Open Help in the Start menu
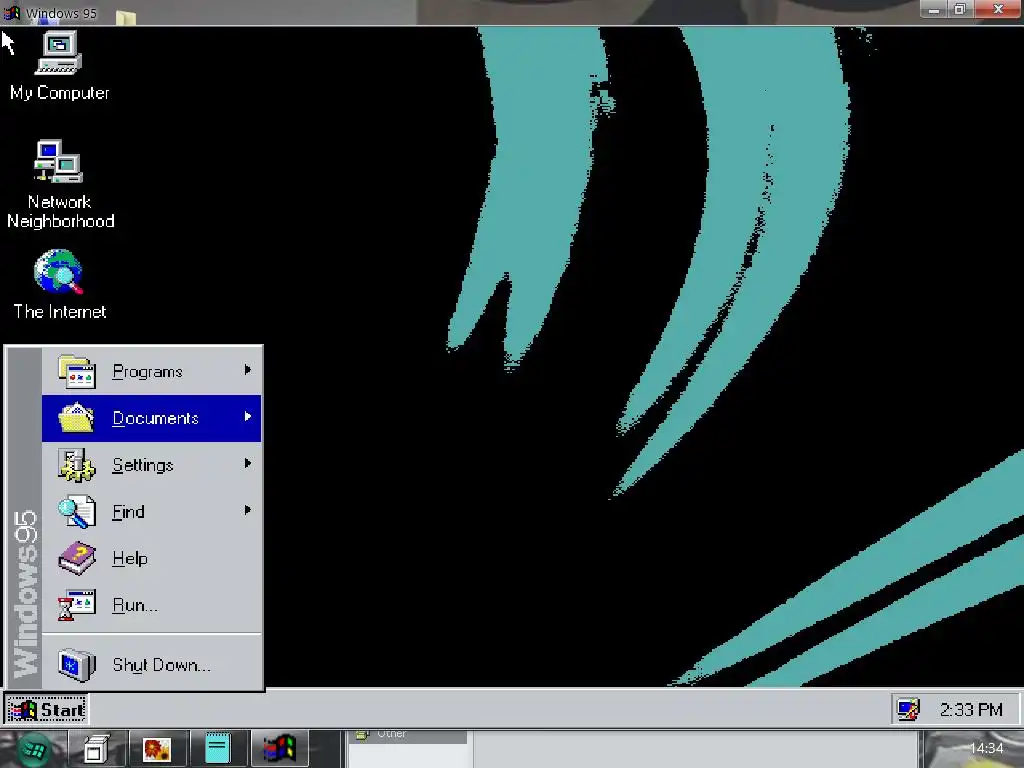This screenshot has height=768, width=1024. (152, 558)
